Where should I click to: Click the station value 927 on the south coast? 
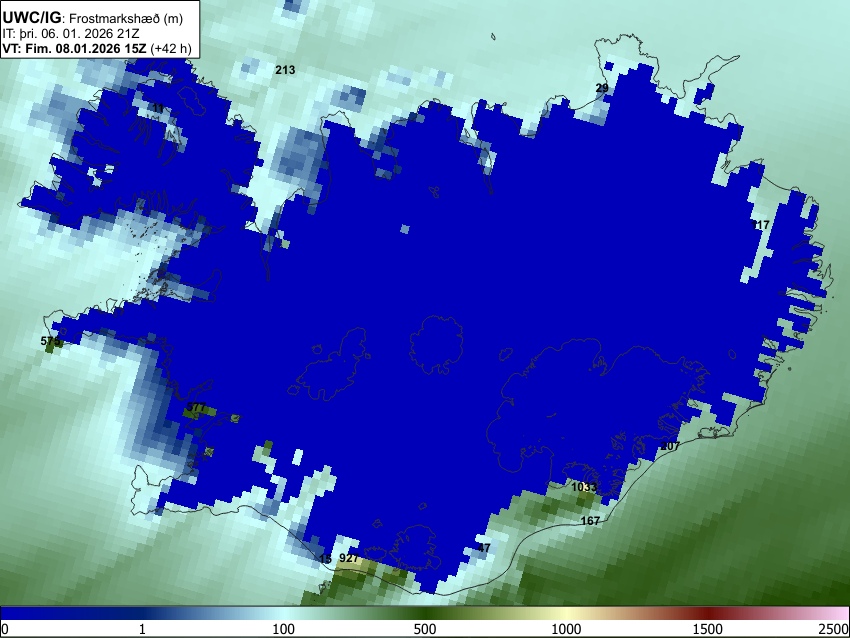(x=349, y=558)
